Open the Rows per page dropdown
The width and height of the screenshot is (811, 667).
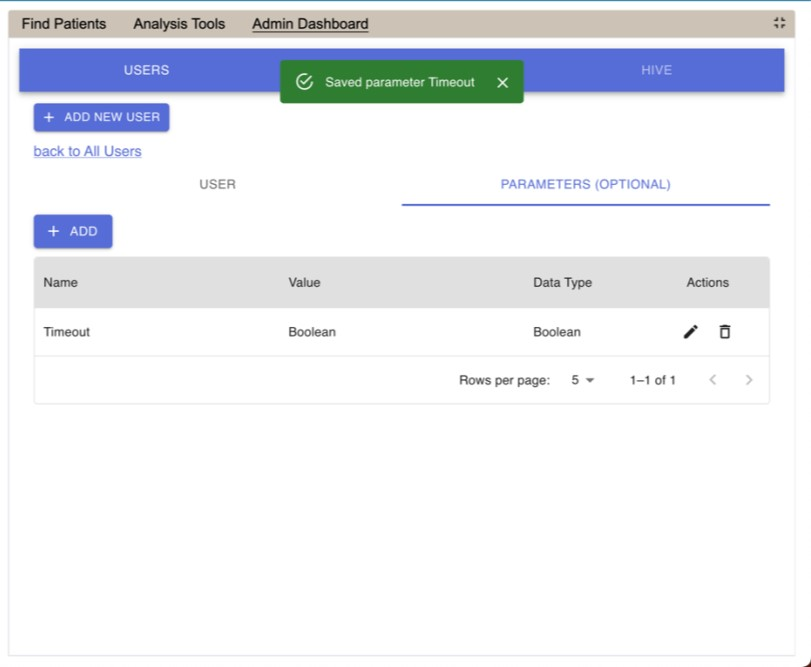pos(582,380)
